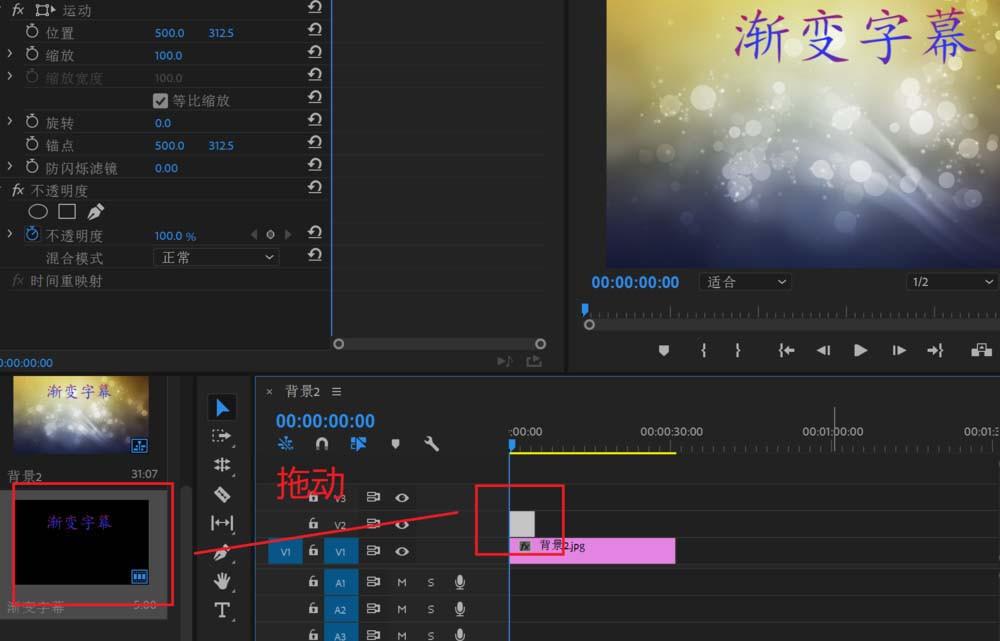Open the 混合模式 blend mode dropdown
This screenshot has width=1000, height=641.
click(213, 257)
